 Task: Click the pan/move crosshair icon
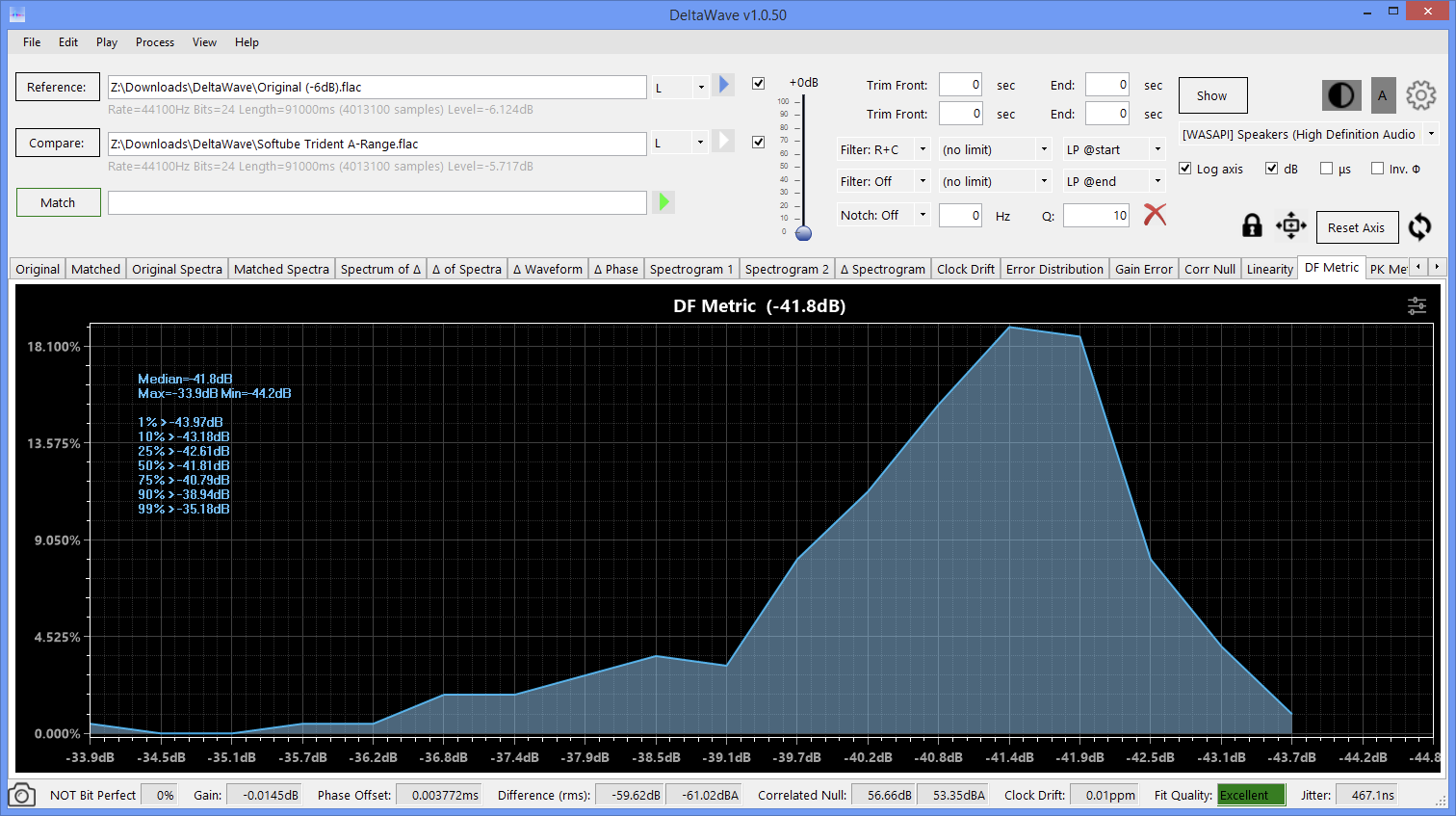(x=1291, y=225)
